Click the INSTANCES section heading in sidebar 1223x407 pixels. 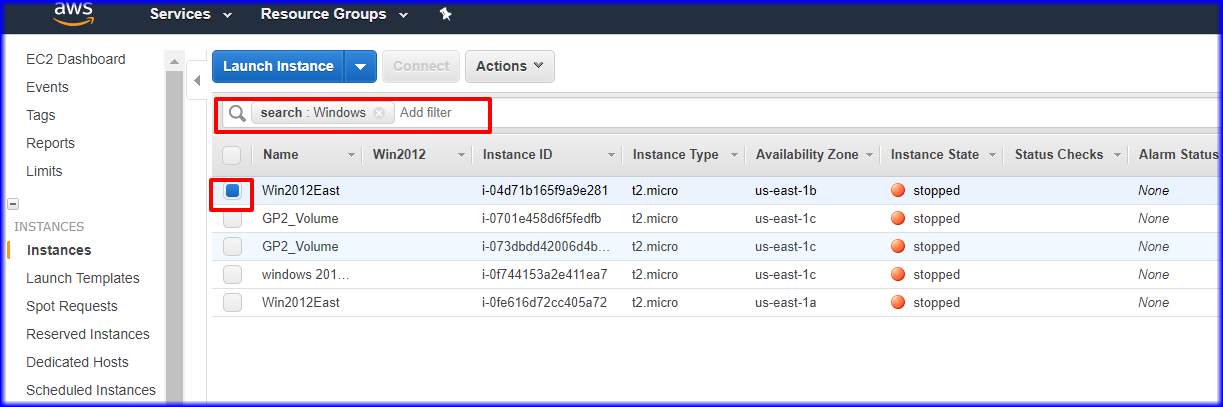coord(49,227)
